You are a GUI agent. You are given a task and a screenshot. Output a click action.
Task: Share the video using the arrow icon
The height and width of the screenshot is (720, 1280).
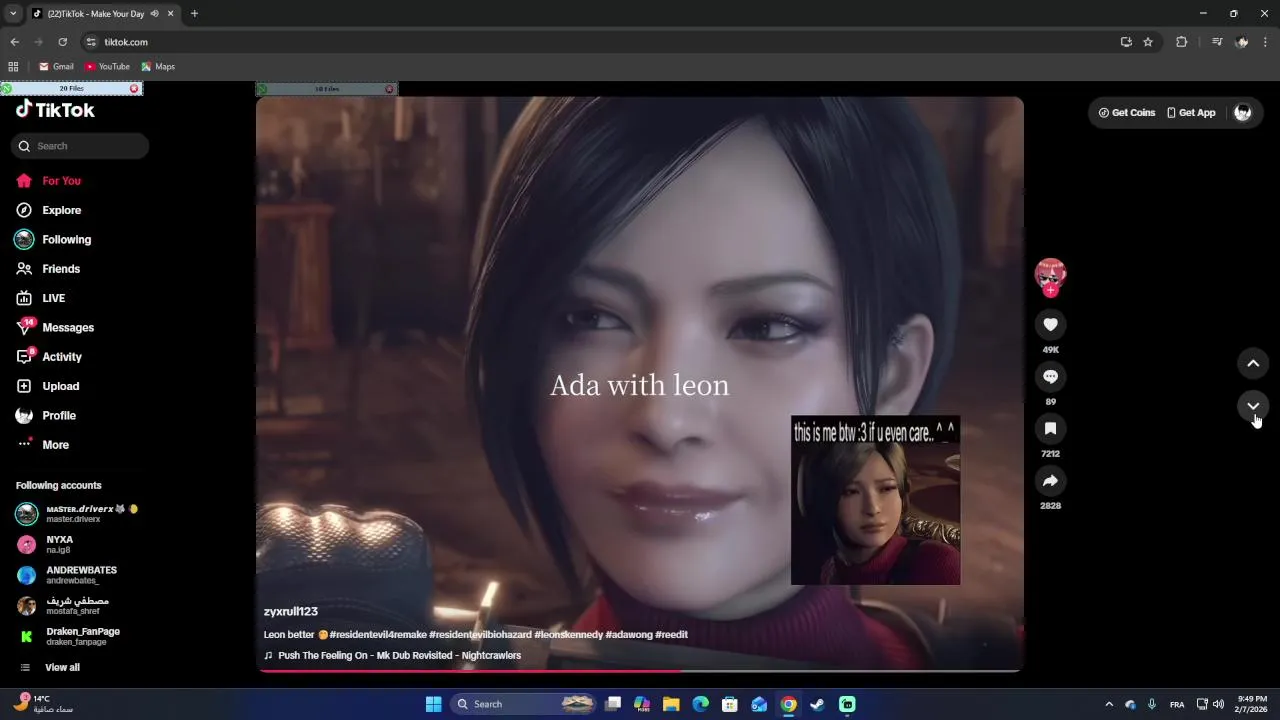pyautogui.click(x=1050, y=481)
